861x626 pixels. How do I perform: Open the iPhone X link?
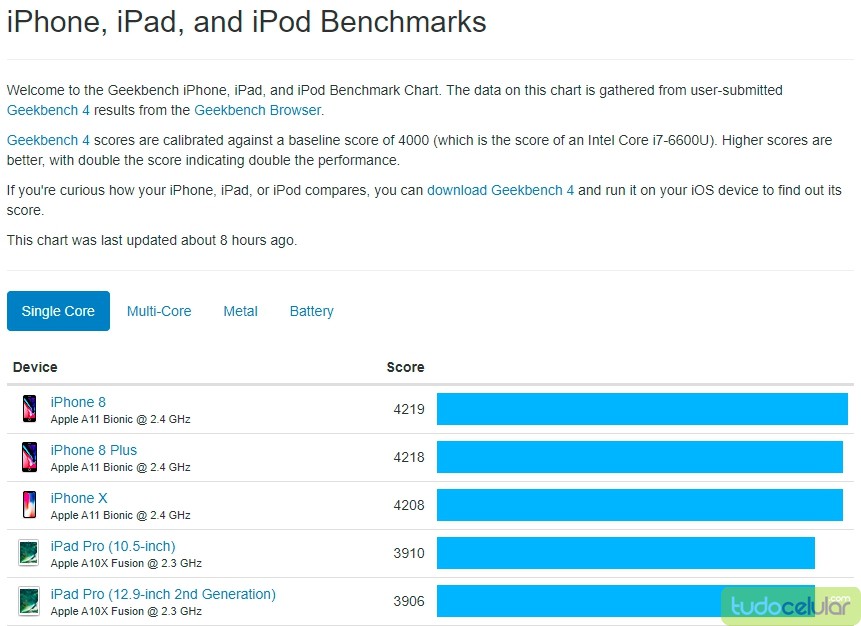pyautogui.click(x=79, y=498)
